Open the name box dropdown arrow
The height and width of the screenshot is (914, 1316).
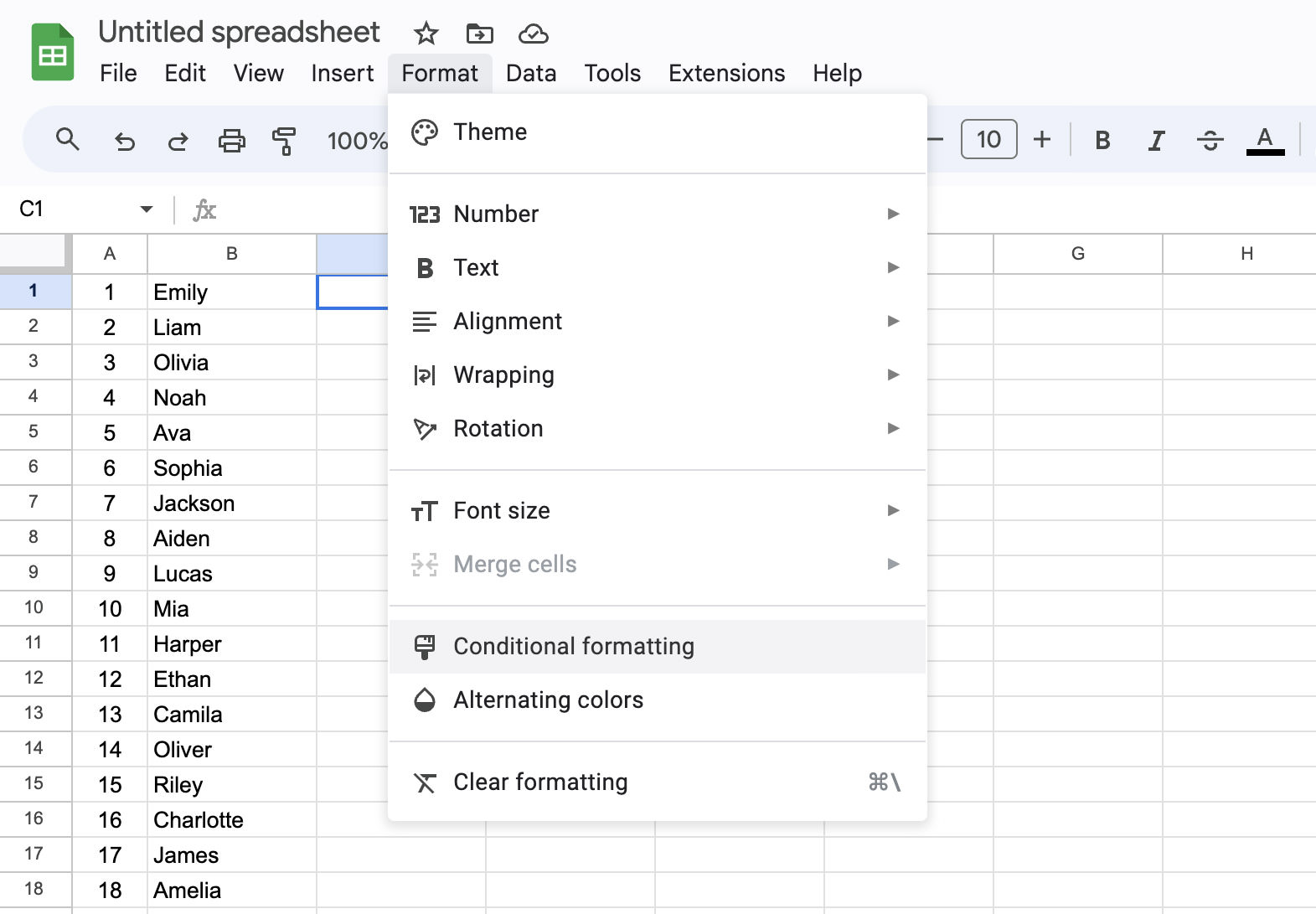pyautogui.click(x=147, y=209)
